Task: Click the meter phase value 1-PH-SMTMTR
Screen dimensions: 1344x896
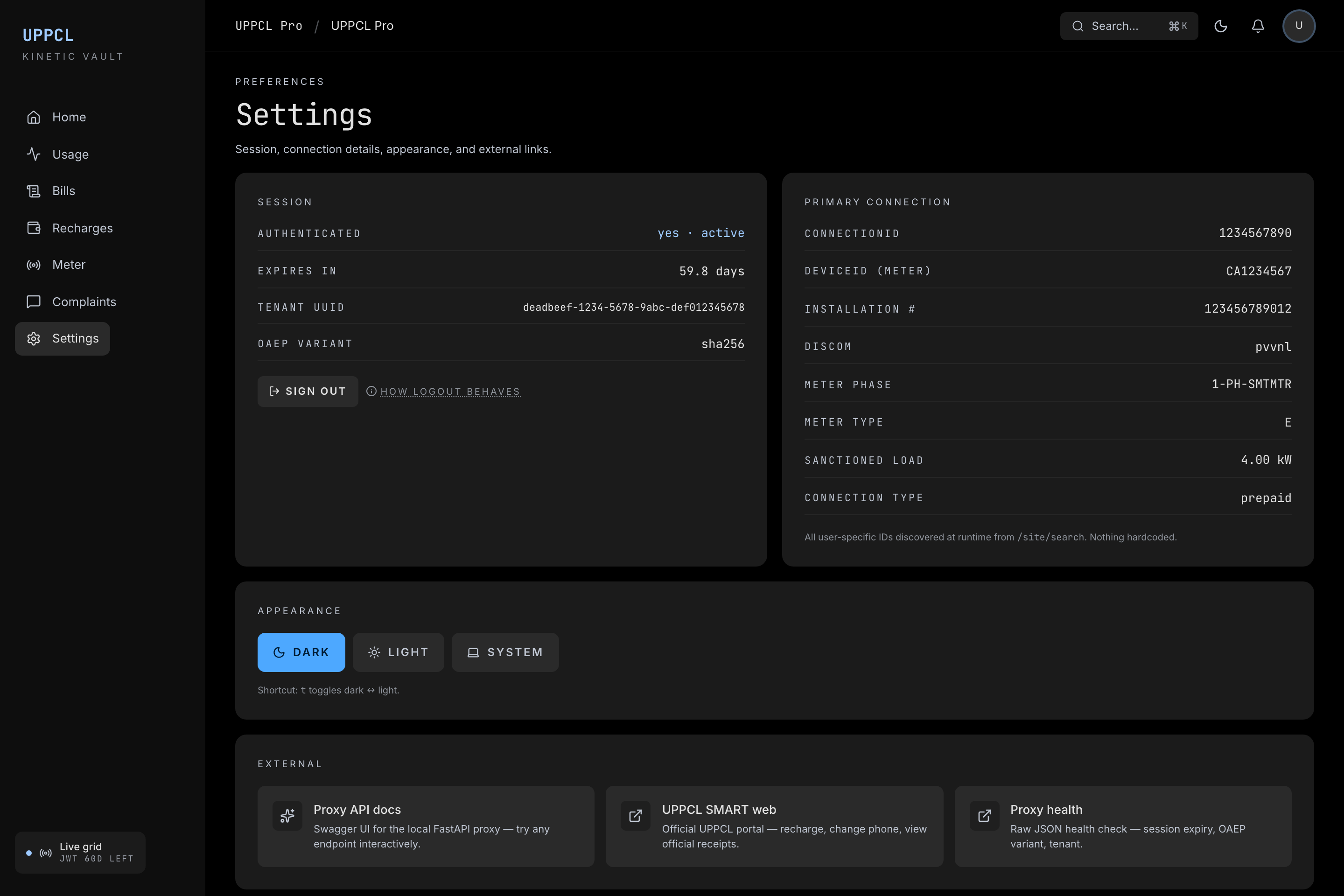Action: pos(1252,384)
